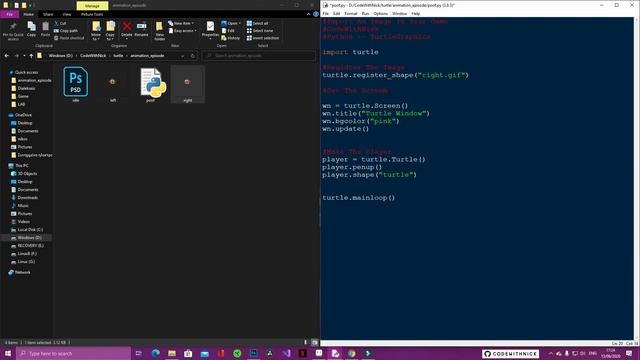The image size is (640, 360).
Task: Open the Game folder in Quick access
Action: pyautogui.click(x=23, y=96)
